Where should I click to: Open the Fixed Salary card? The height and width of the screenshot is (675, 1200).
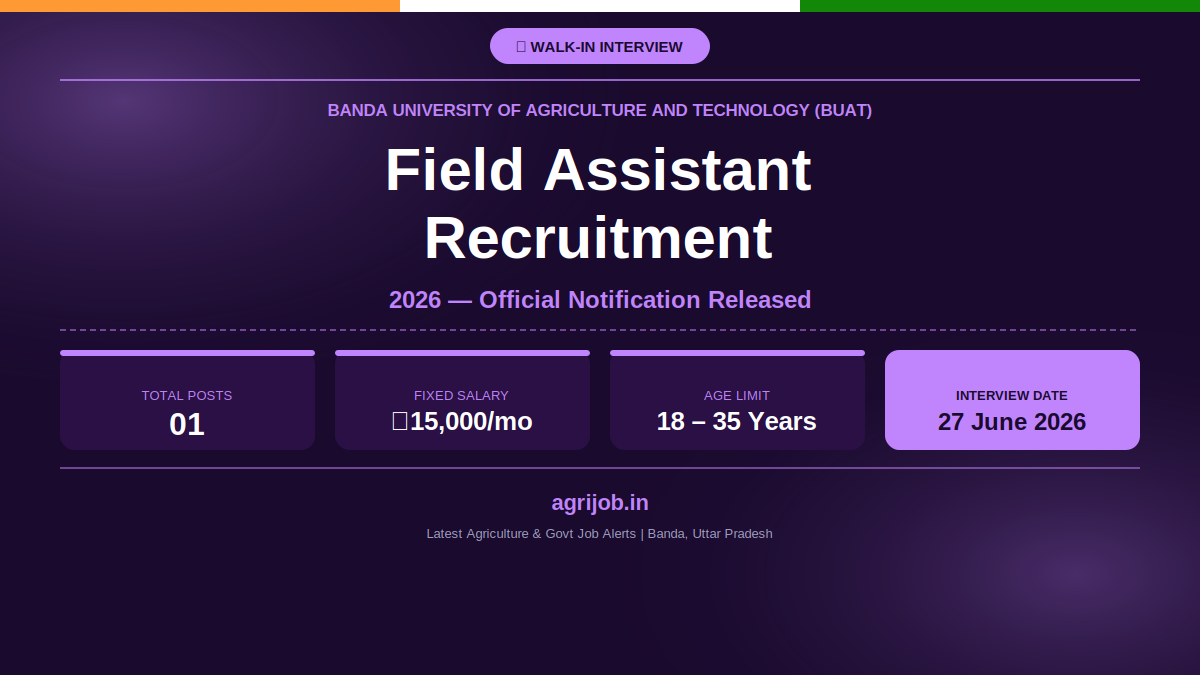pyautogui.click(x=462, y=400)
